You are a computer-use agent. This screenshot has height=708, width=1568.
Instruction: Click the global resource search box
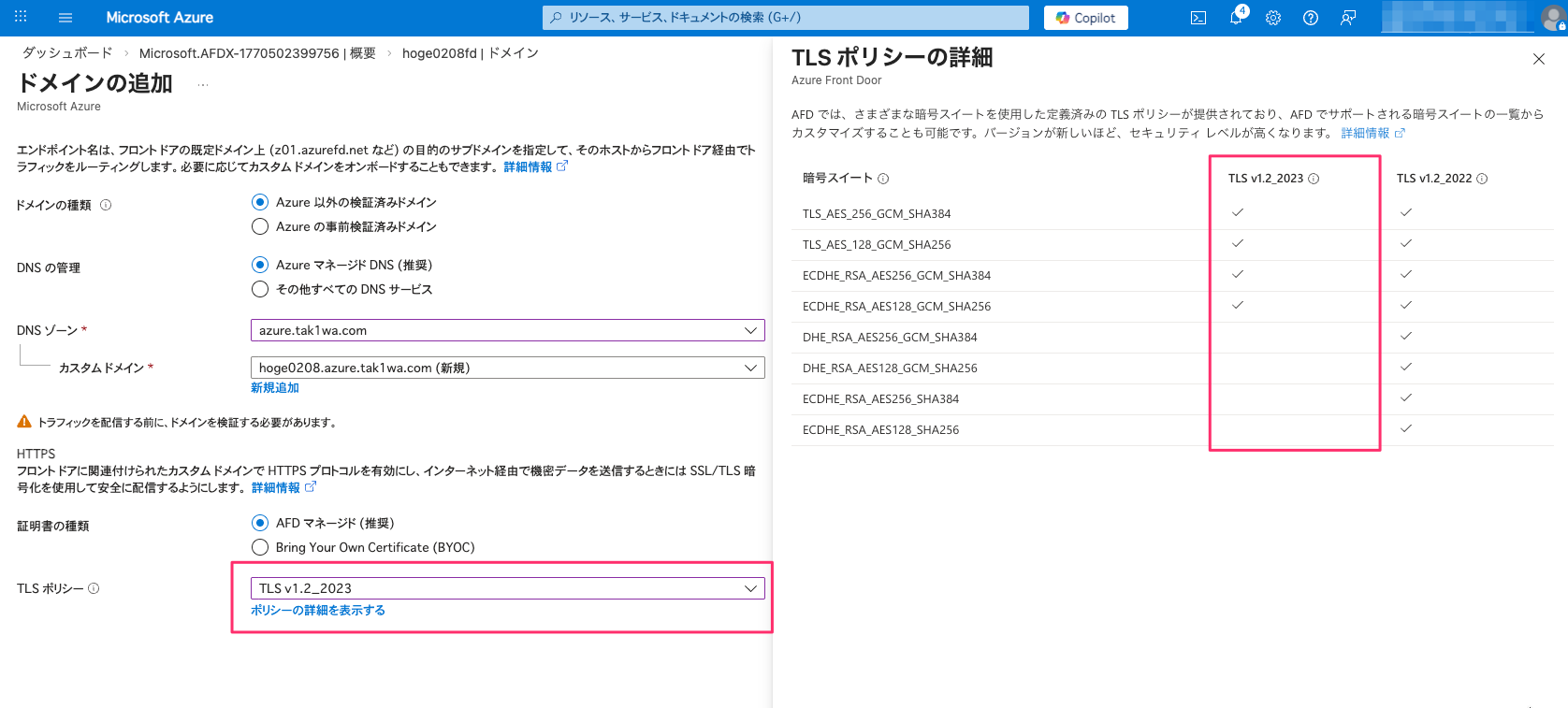click(786, 18)
